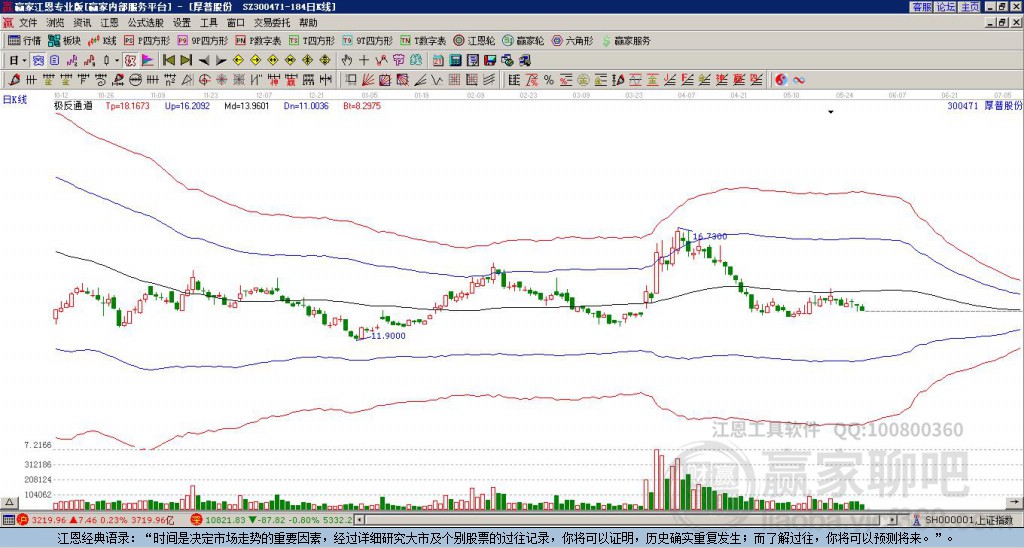Open the 板块 sector view

tap(64, 41)
